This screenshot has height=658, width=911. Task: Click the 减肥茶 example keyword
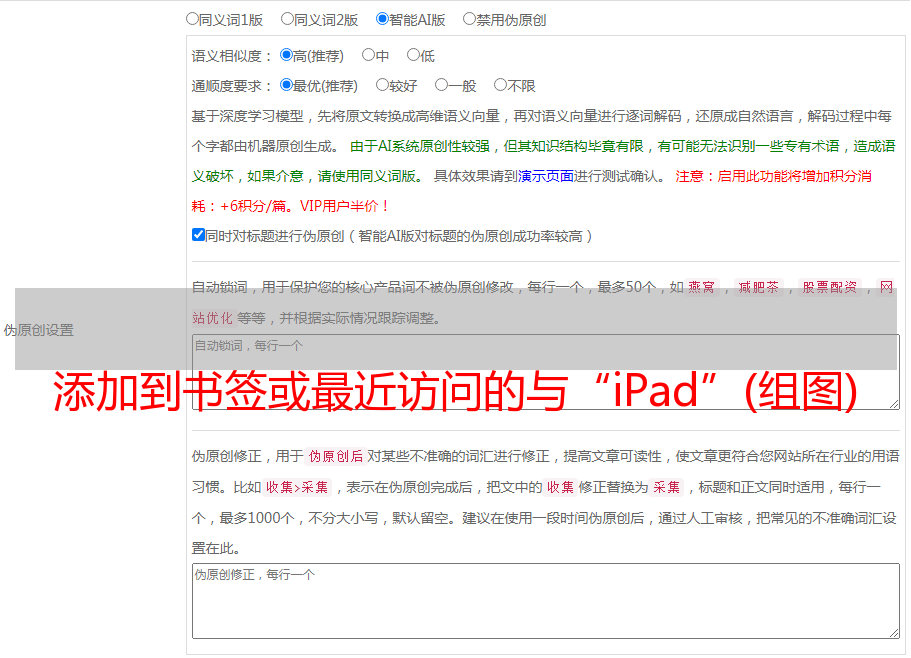coord(758,287)
